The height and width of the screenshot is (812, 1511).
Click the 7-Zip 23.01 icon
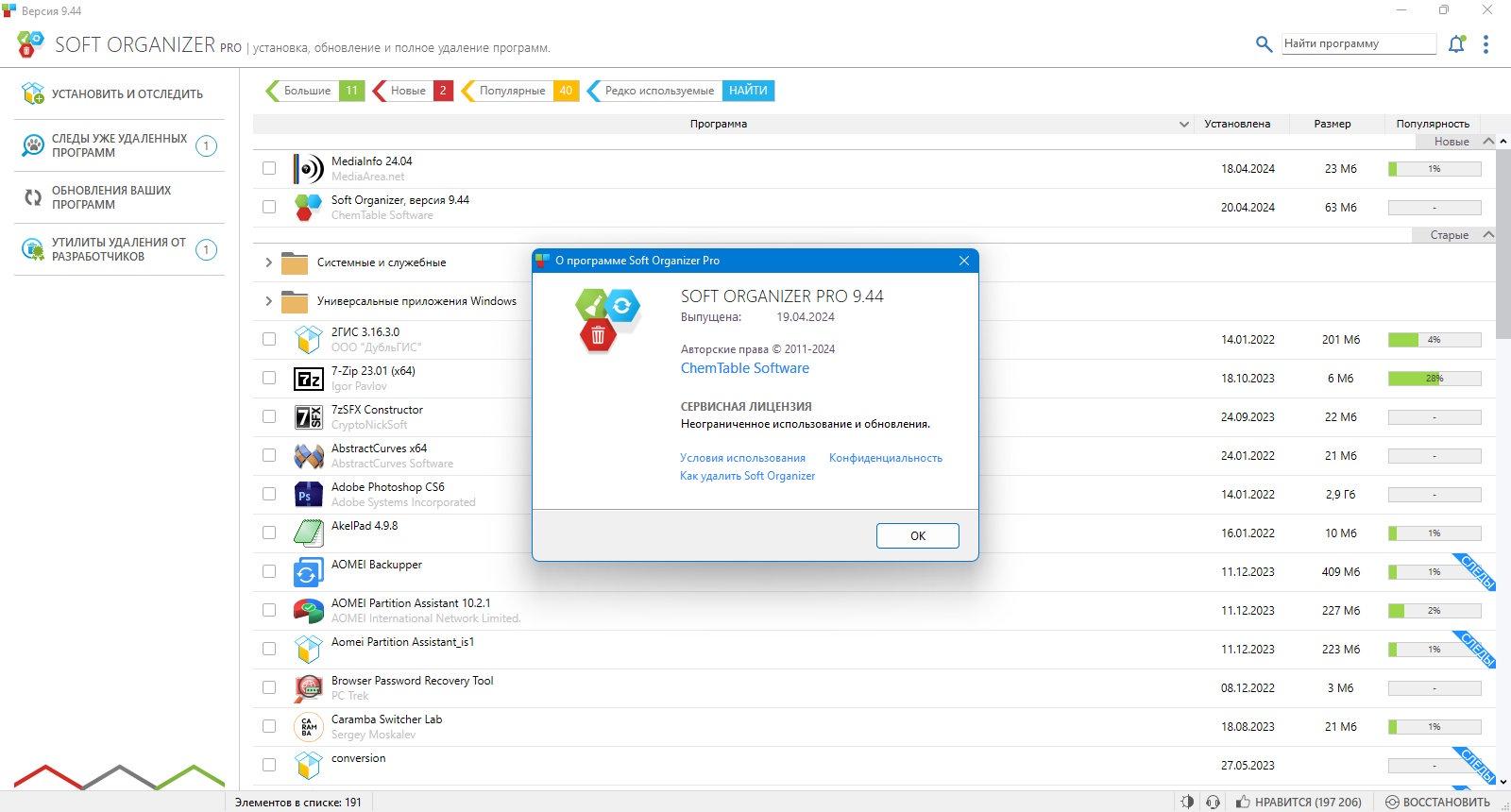(308, 379)
